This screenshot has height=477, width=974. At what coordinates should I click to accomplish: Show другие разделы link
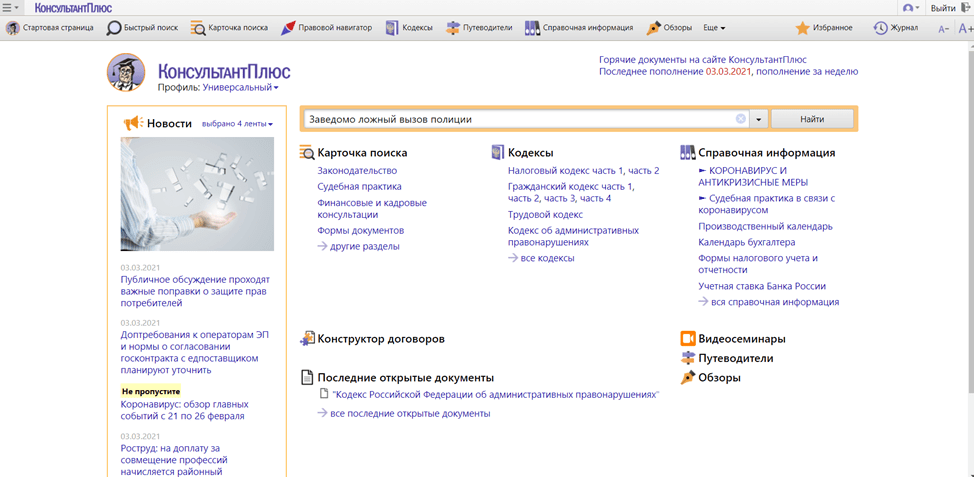click(x=365, y=247)
